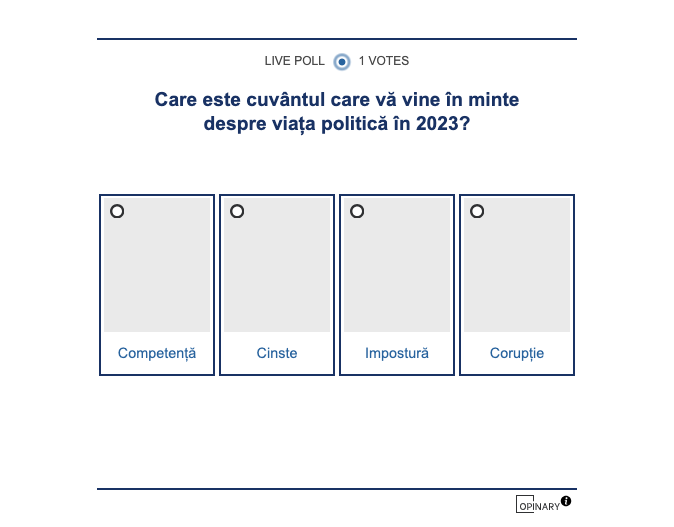Click the 1 VOTES counter

[x=384, y=61]
